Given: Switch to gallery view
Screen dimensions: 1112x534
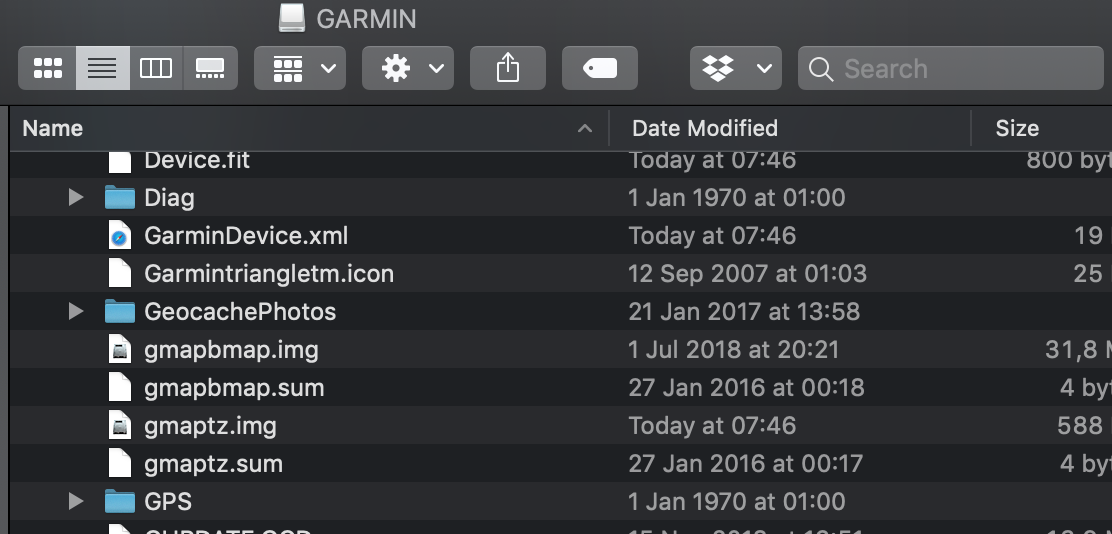Looking at the screenshot, I should [x=210, y=68].
